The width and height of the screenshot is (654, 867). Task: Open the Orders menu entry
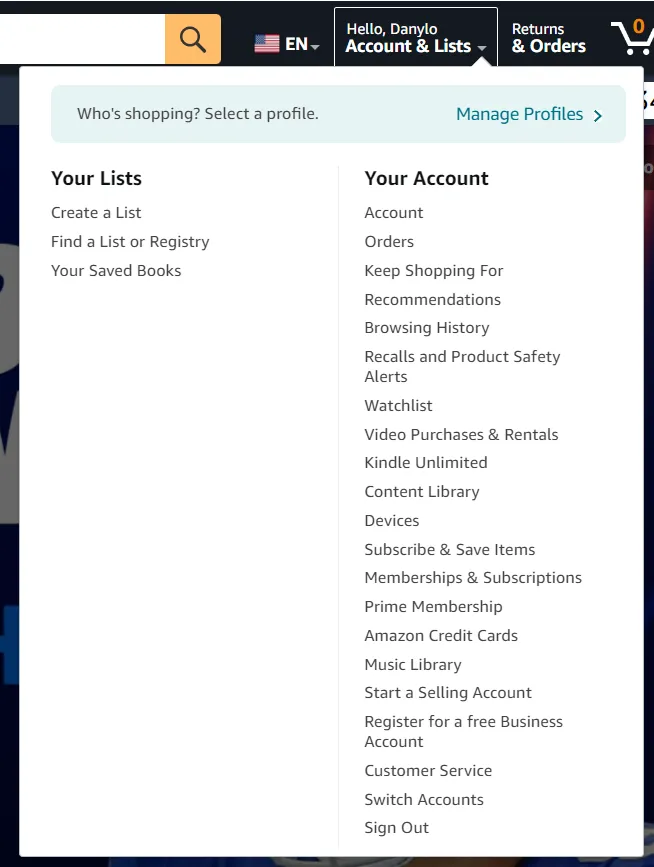(x=389, y=242)
